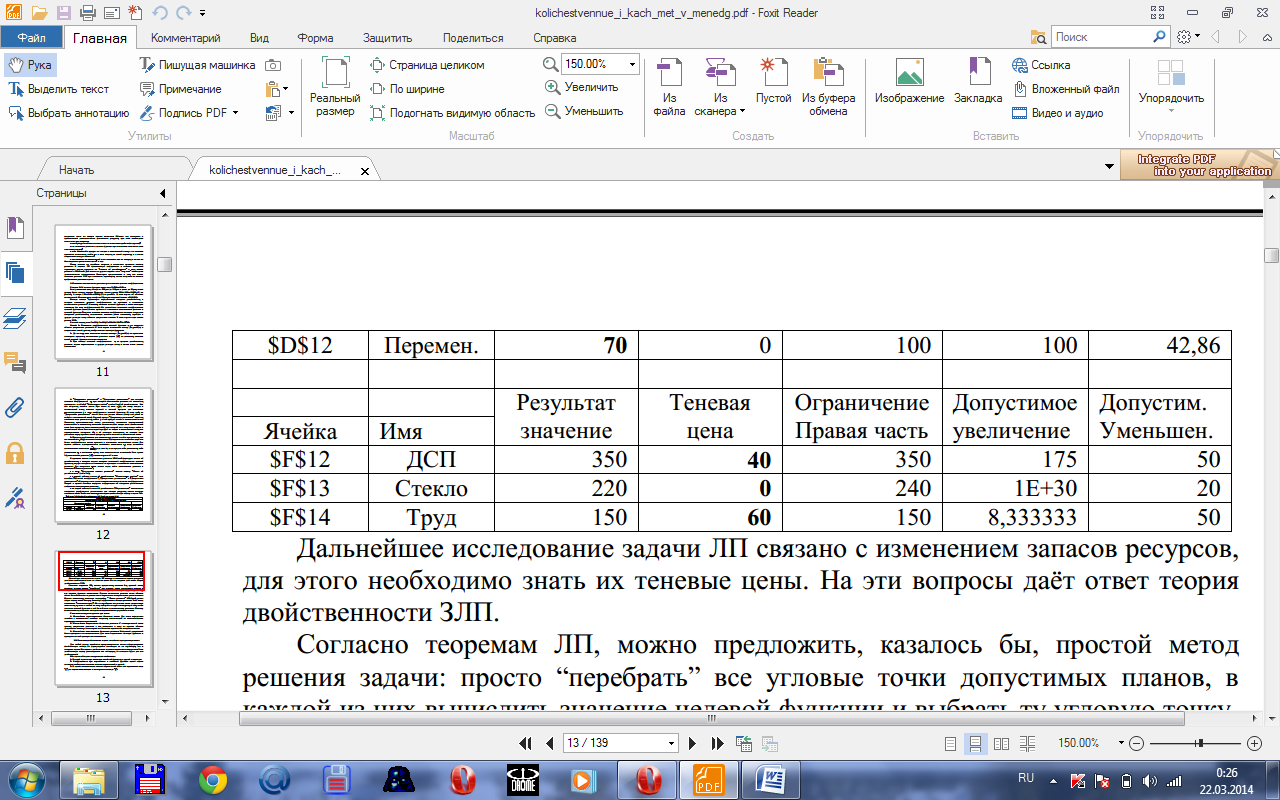Viewport: 1280px width, 800px height.
Task: Open the bookmarks panel in left sidebar
Action: 15,228
